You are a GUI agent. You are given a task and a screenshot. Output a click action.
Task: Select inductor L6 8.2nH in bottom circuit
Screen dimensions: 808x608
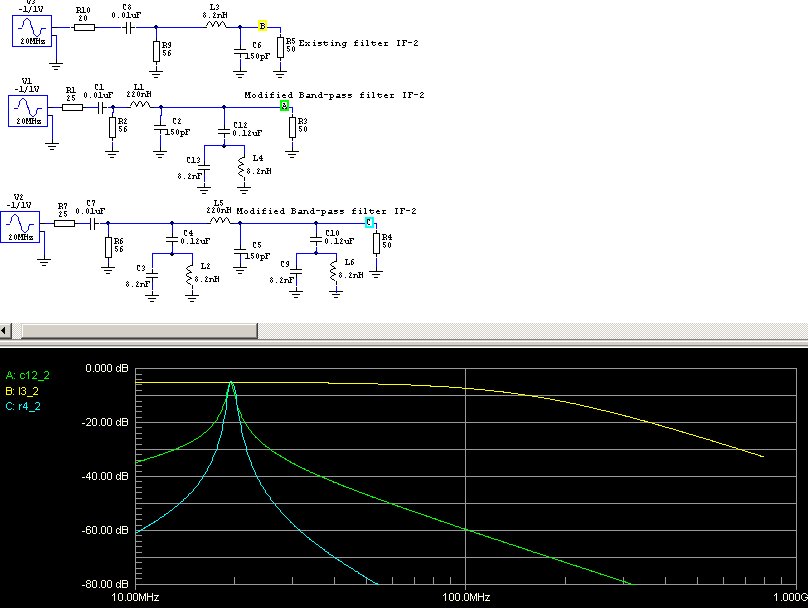335,271
